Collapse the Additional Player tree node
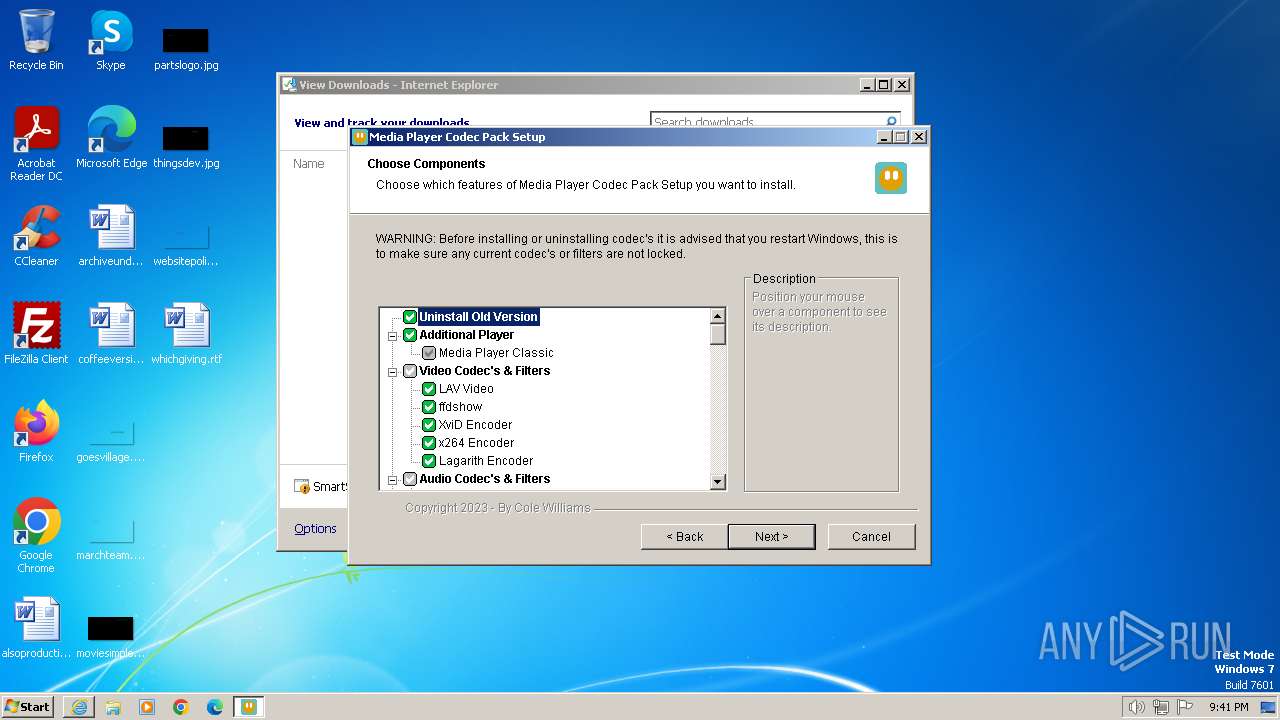 point(392,336)
